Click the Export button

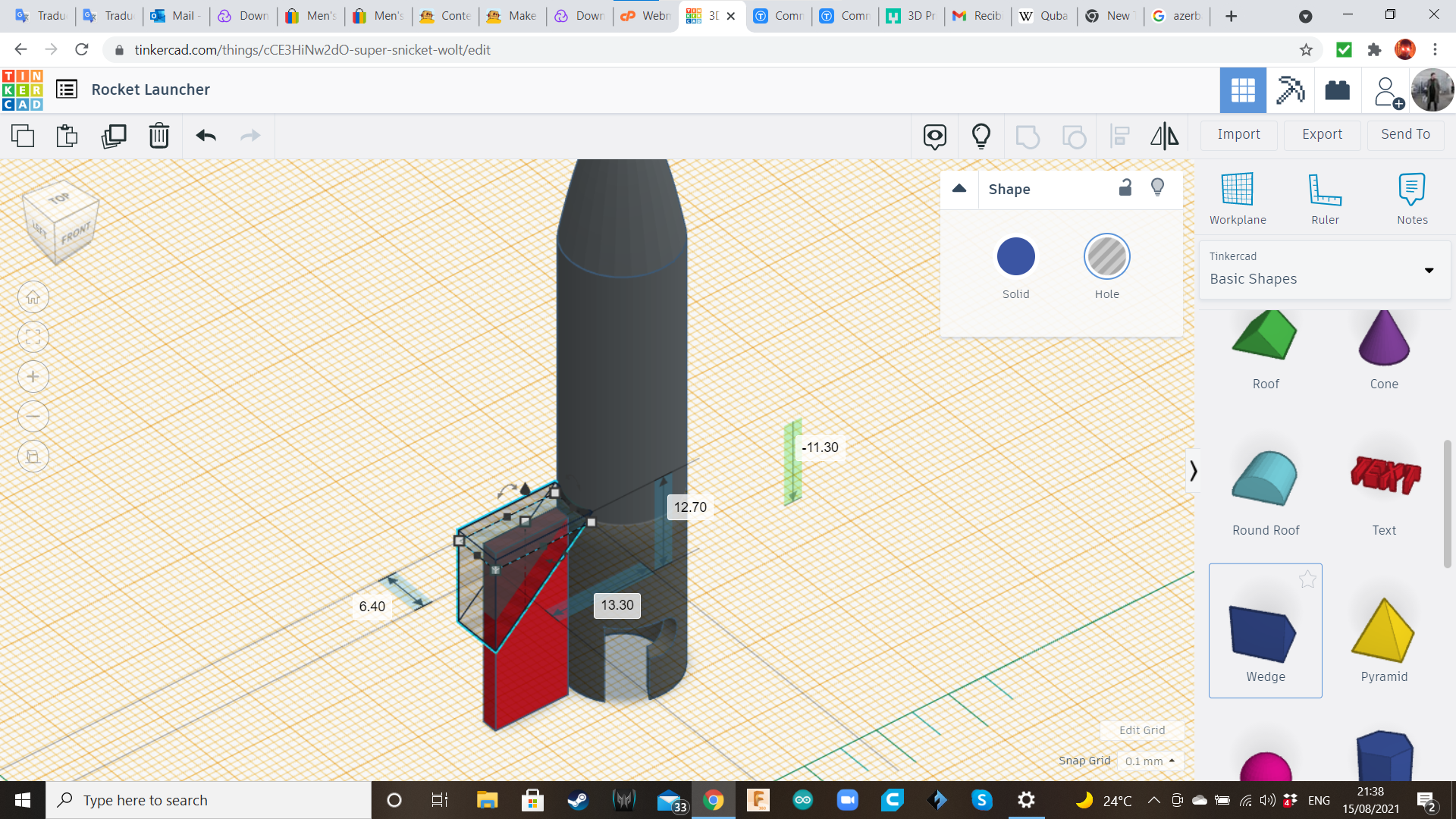(x=1322, y=134)
